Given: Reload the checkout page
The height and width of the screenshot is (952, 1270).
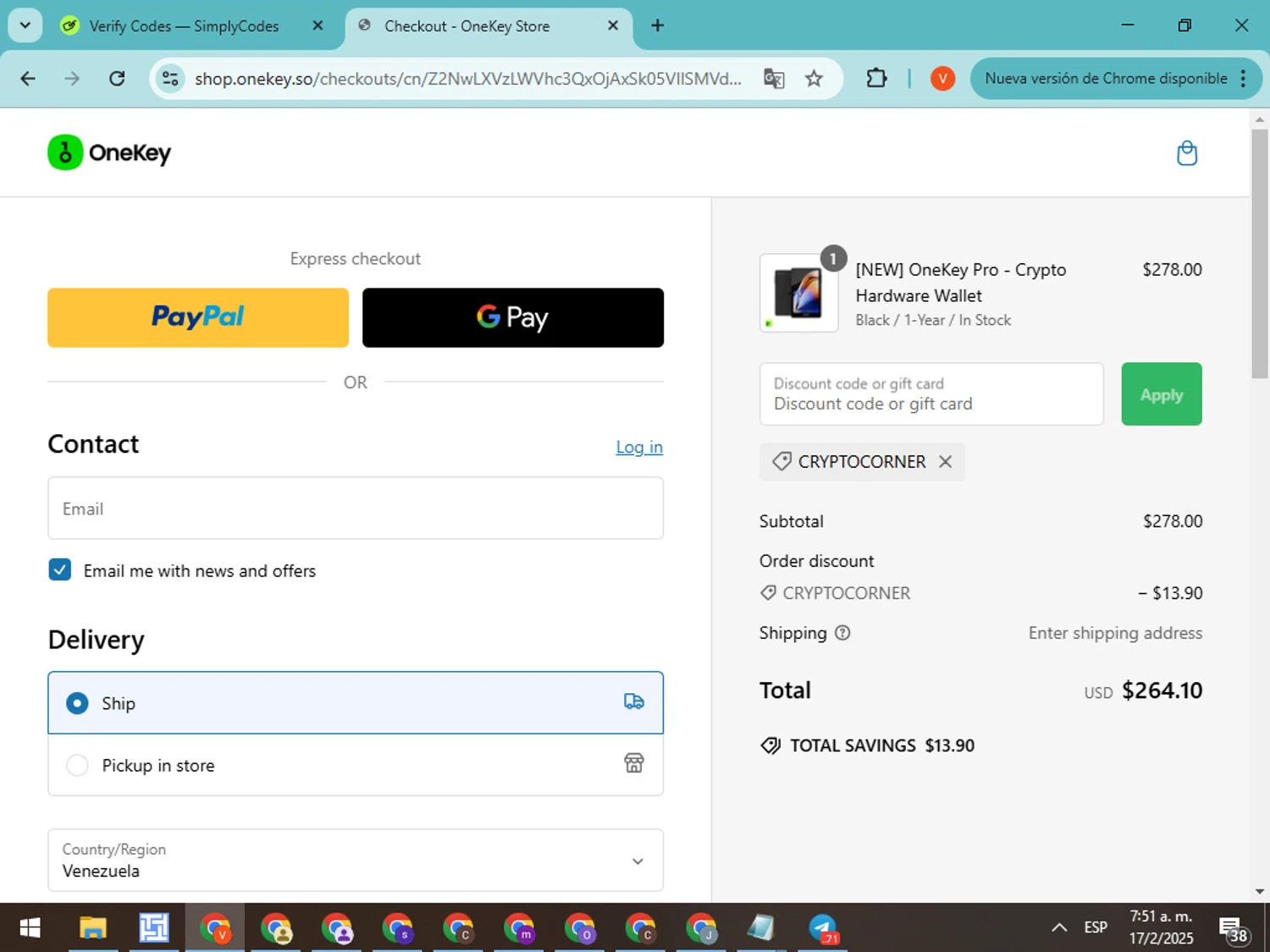Looking at the screenshot, I should (x=117, y=79).
